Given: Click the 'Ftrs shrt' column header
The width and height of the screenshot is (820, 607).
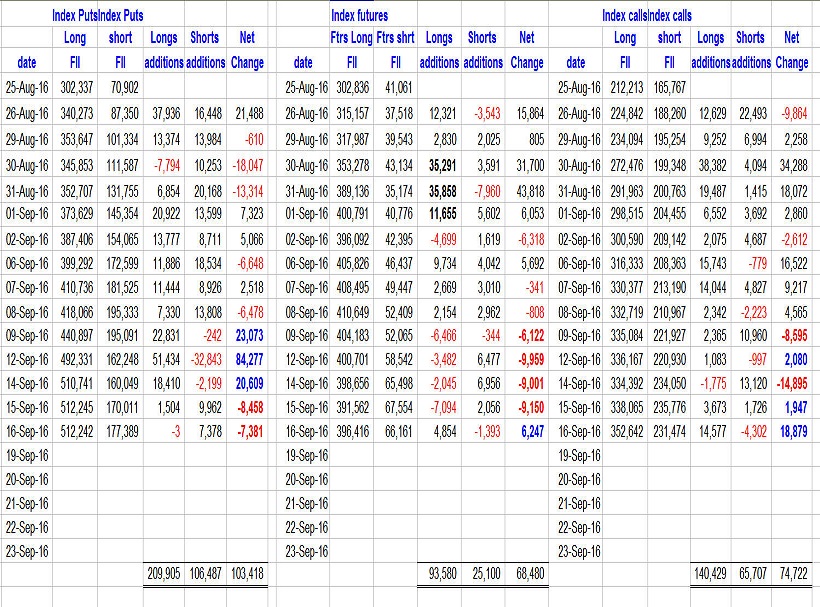Looking at the screenshot, I should point(395,38).
